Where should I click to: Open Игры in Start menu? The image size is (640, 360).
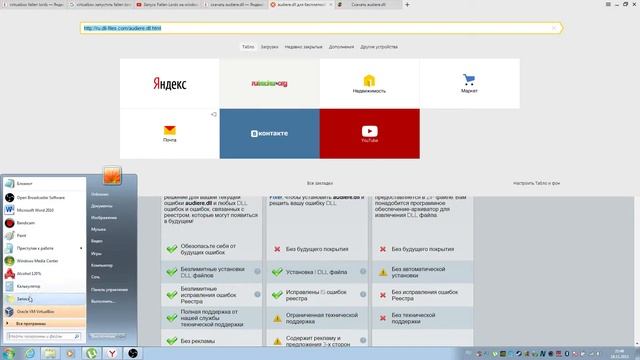96,253
